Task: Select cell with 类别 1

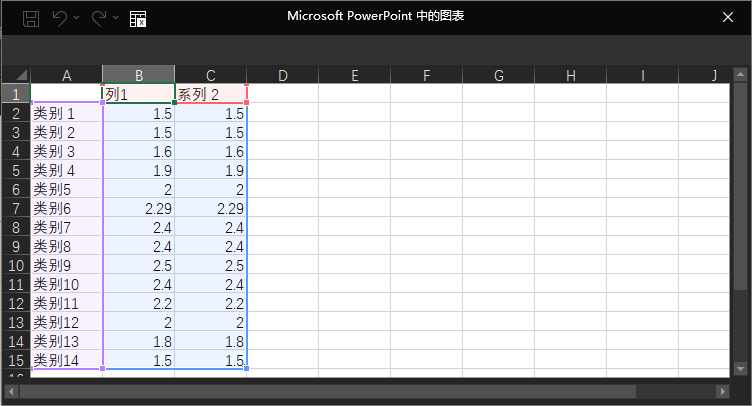Action: (x=67, y=113)
